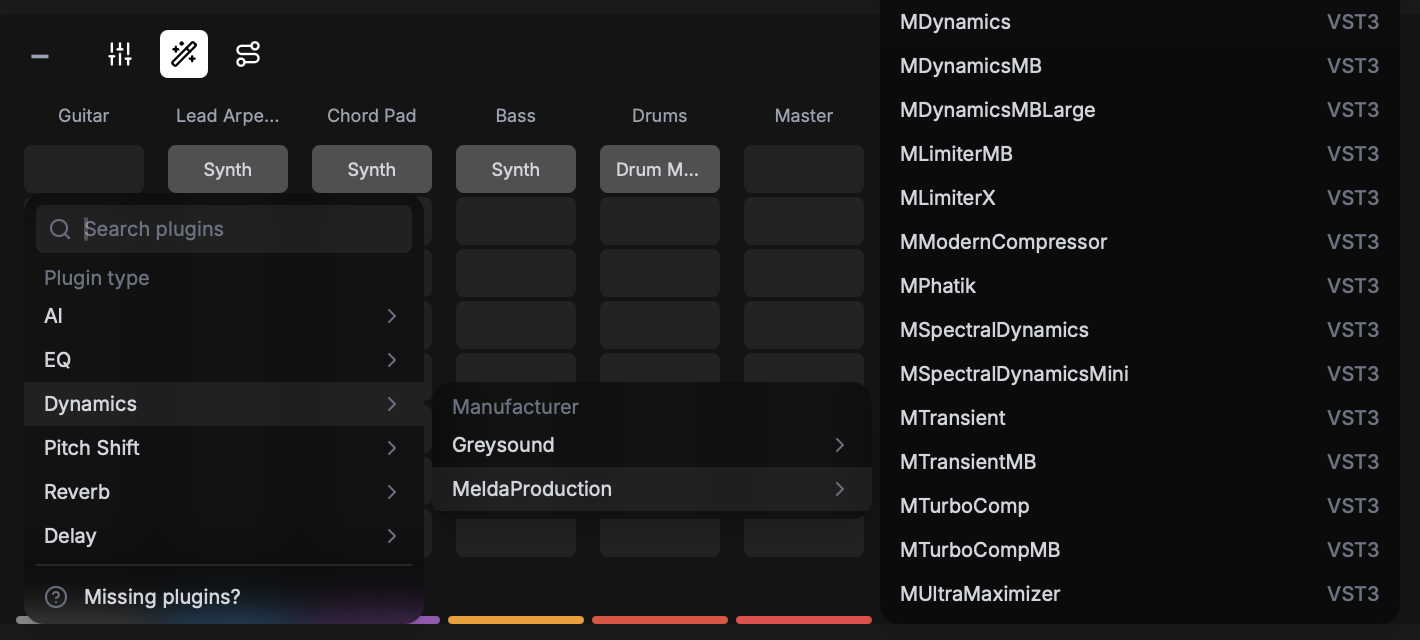Click the mixer faders icon
Viewport: 1420px width, 640px height.
click(x=120, y=54)
